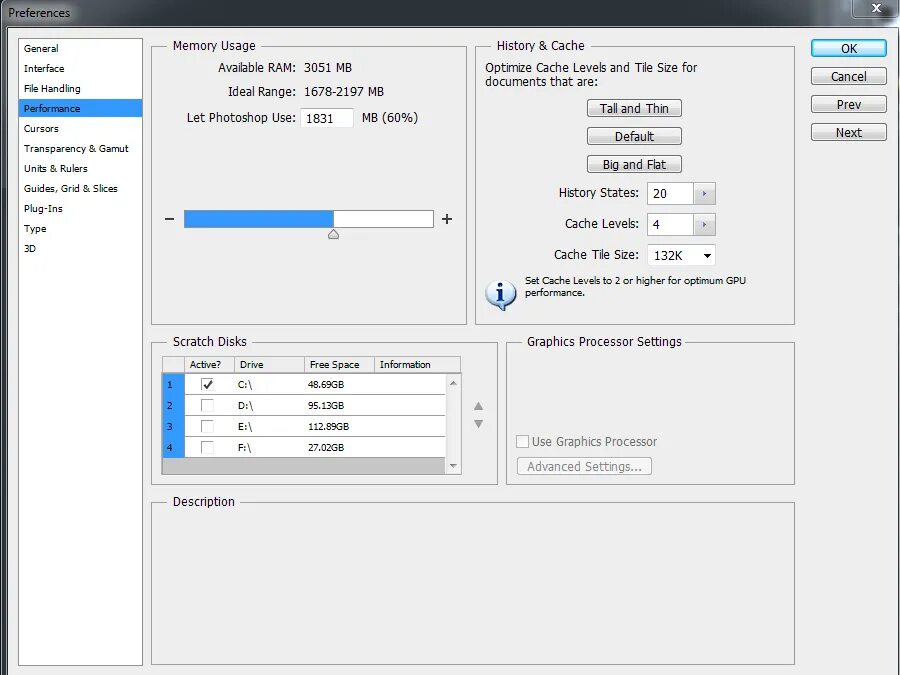Click the Cancel button
The width and height of the screenshot is (900, 675).
click(848, 76)
